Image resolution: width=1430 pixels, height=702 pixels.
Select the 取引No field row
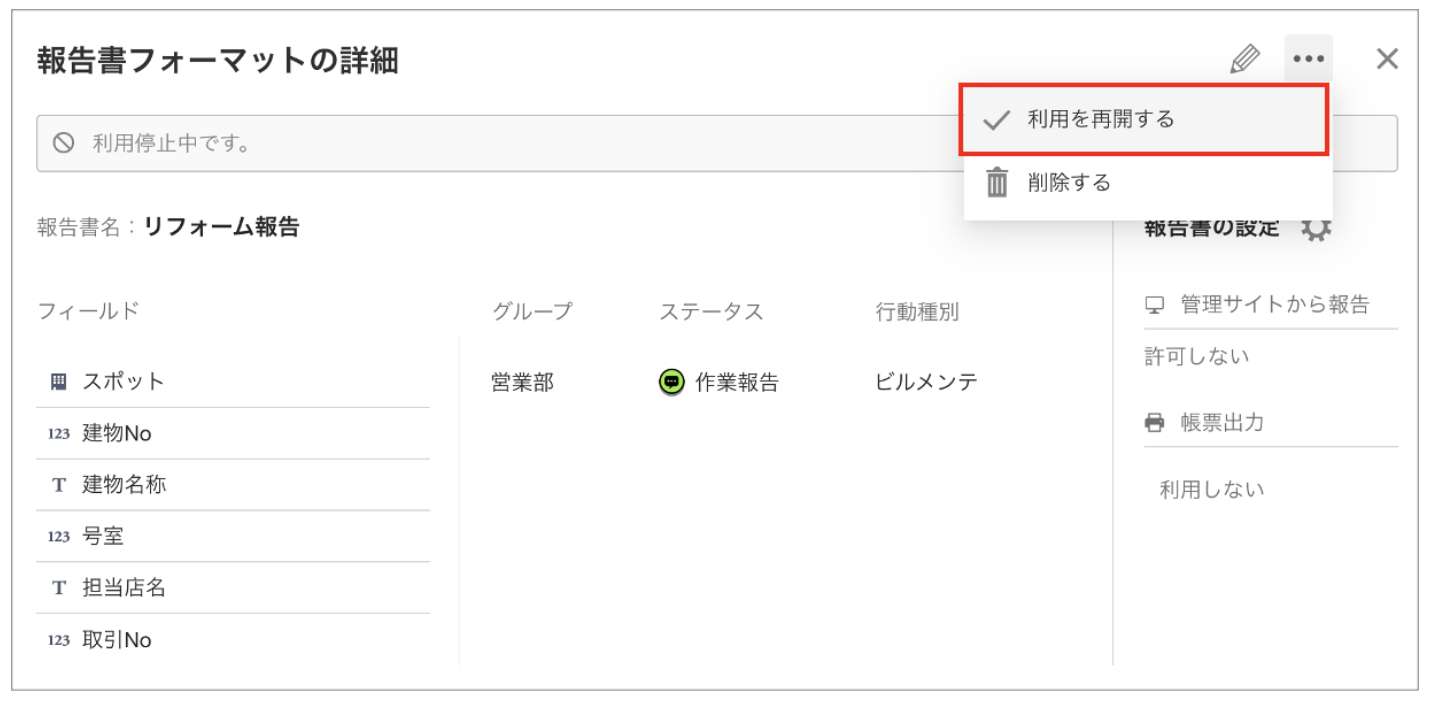[233, 640]
